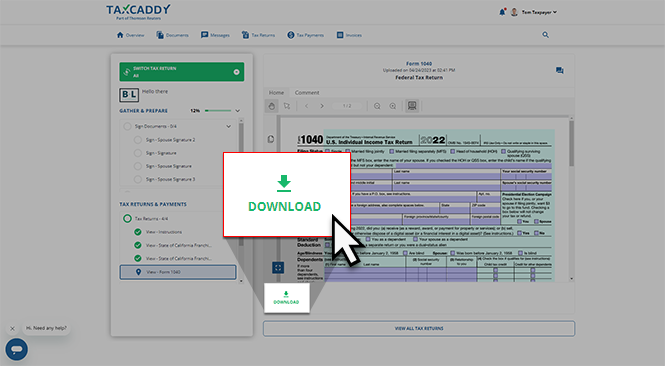Go to next page arrow
The width and height of the screenshot is (665, 366).
click(322, 106)
